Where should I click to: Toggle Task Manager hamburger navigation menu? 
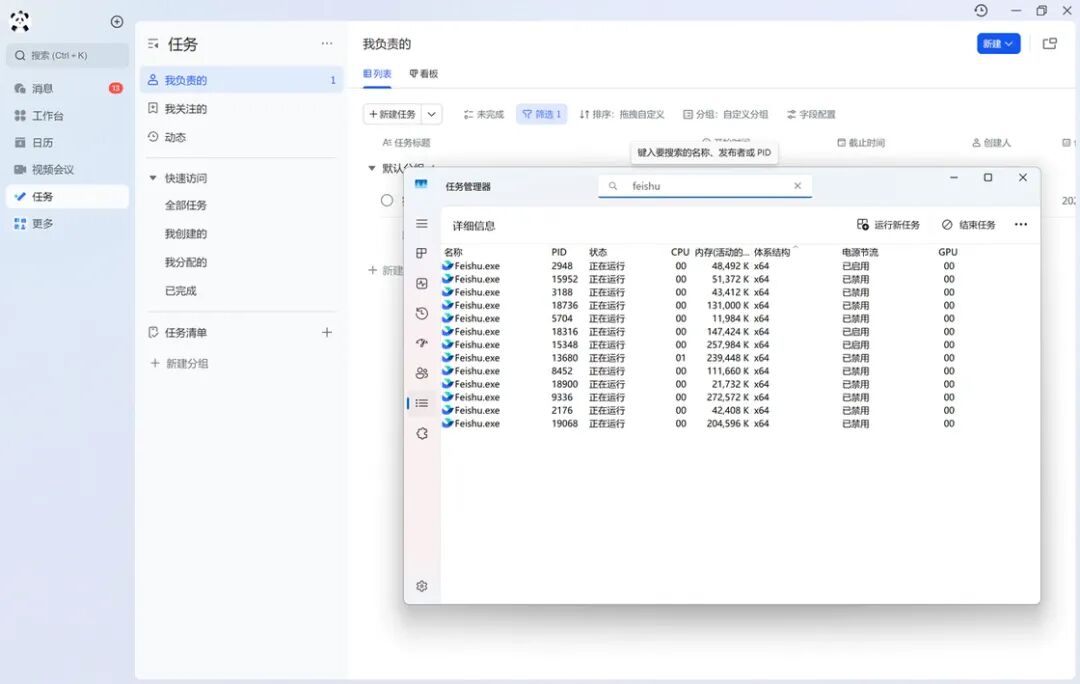[x=422, y=224]
